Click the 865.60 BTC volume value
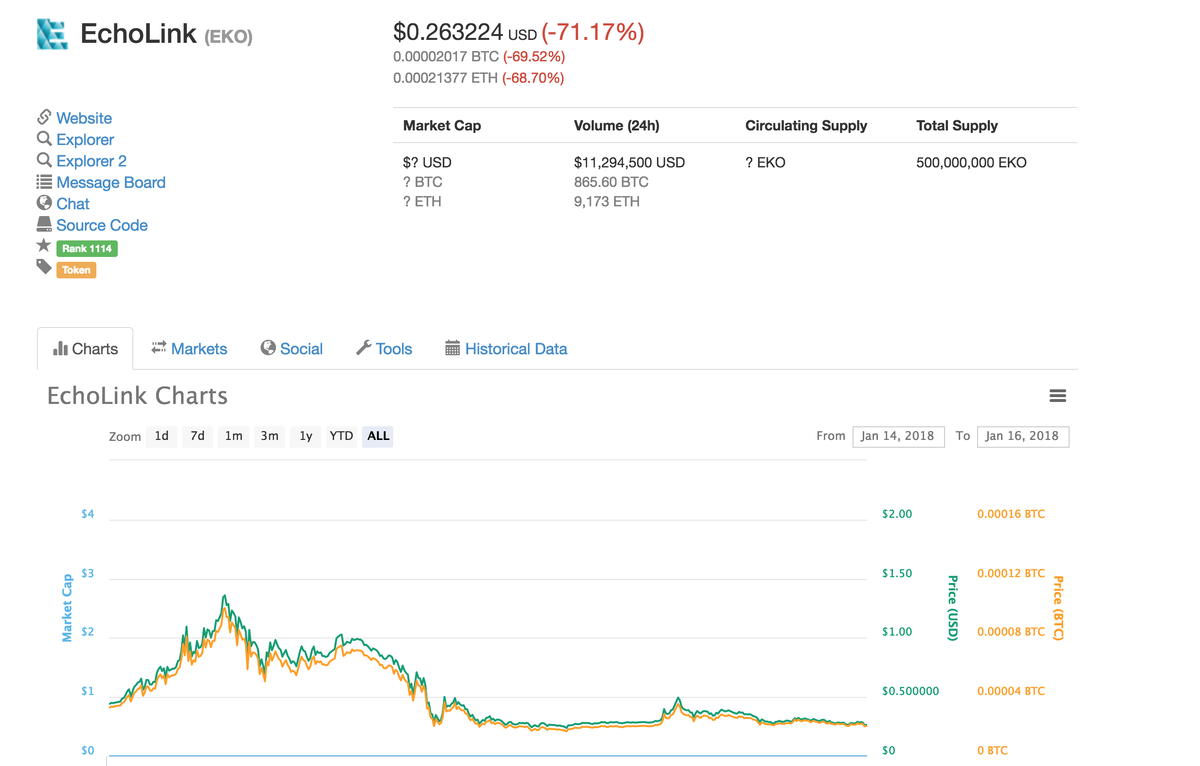 point(611,182)
